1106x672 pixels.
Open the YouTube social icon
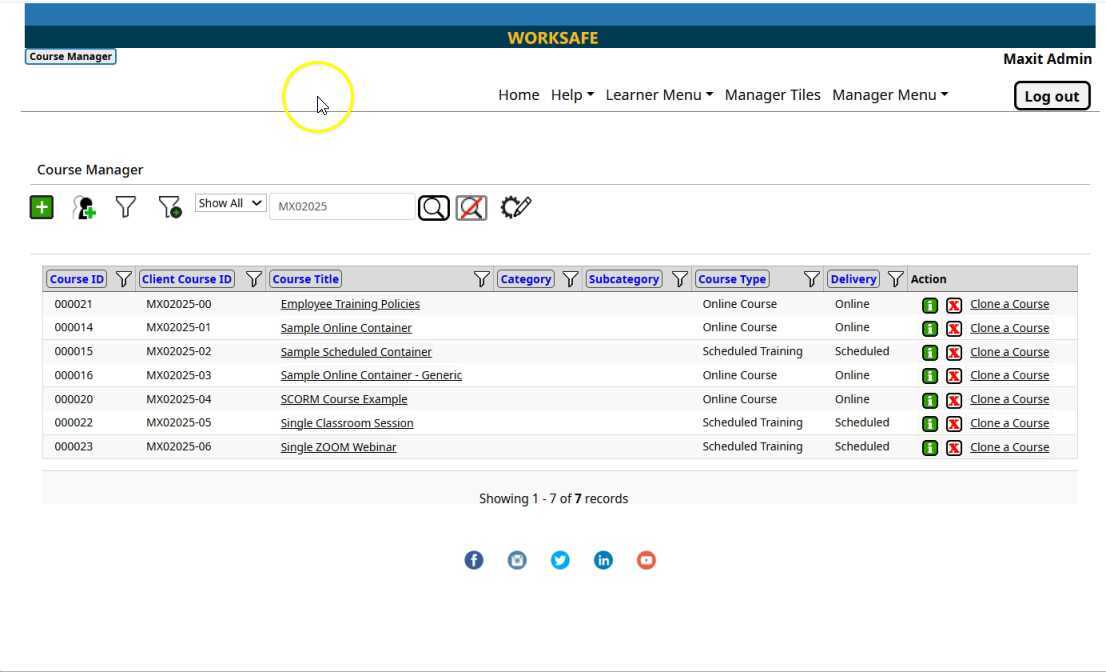click(646, 560)
